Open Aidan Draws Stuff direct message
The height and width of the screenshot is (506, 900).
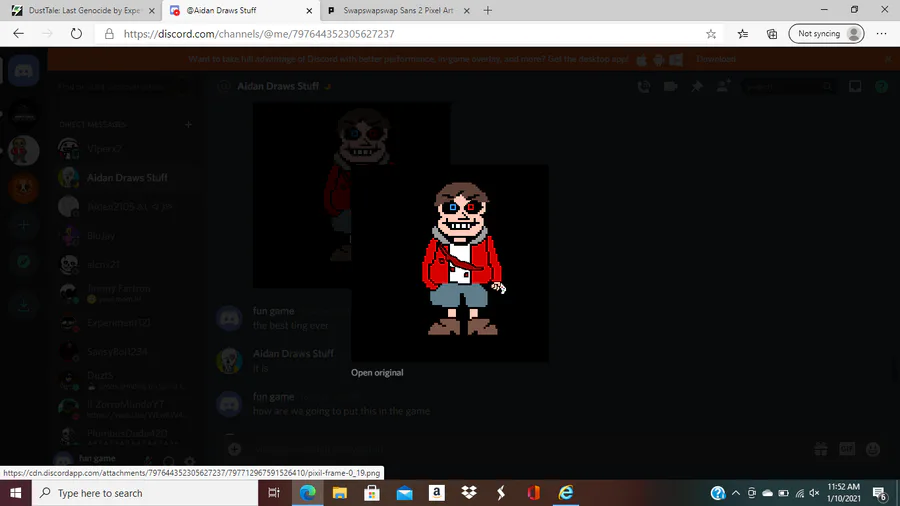[126, 178]
